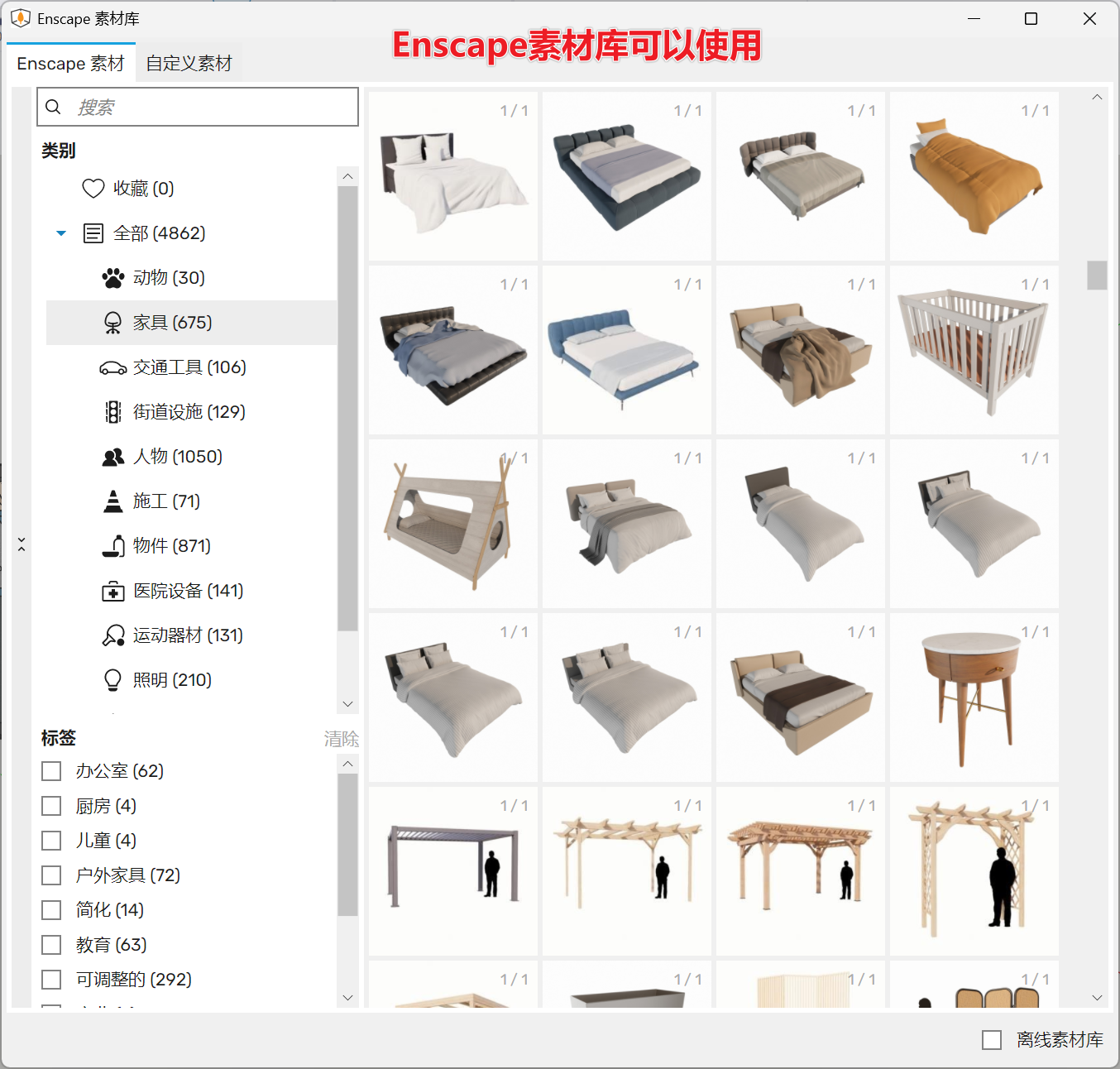Screen dimensions: 1120x1069
Task: Click the category list scroll-up arrow
Action: coord(347,176)
